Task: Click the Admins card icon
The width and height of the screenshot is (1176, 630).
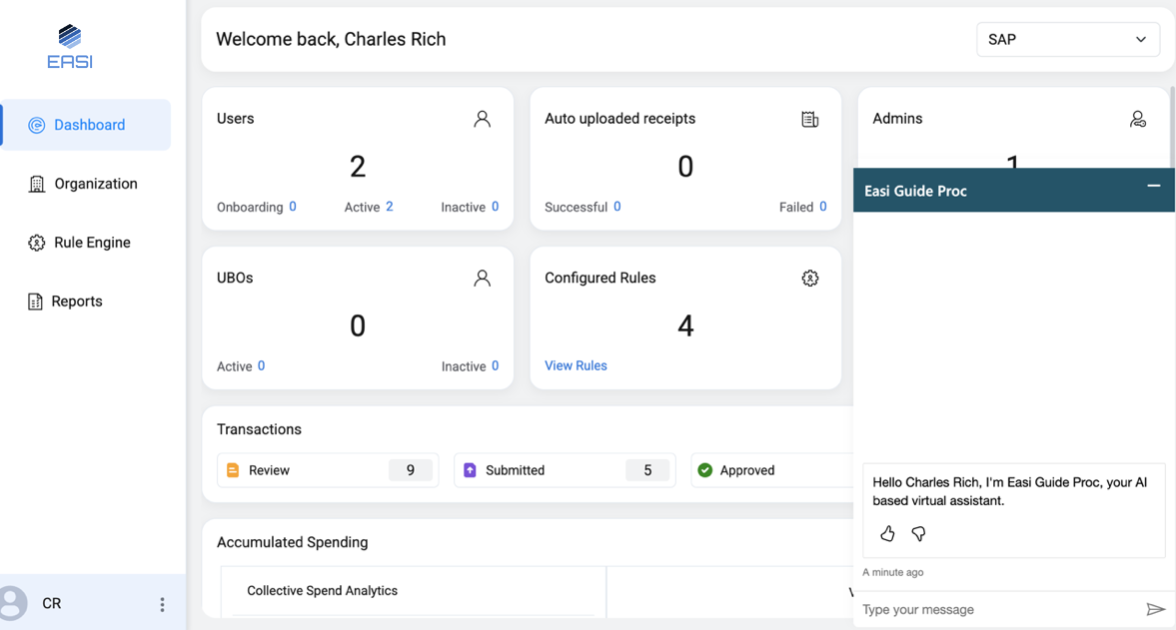Action: coord(1138,119)
